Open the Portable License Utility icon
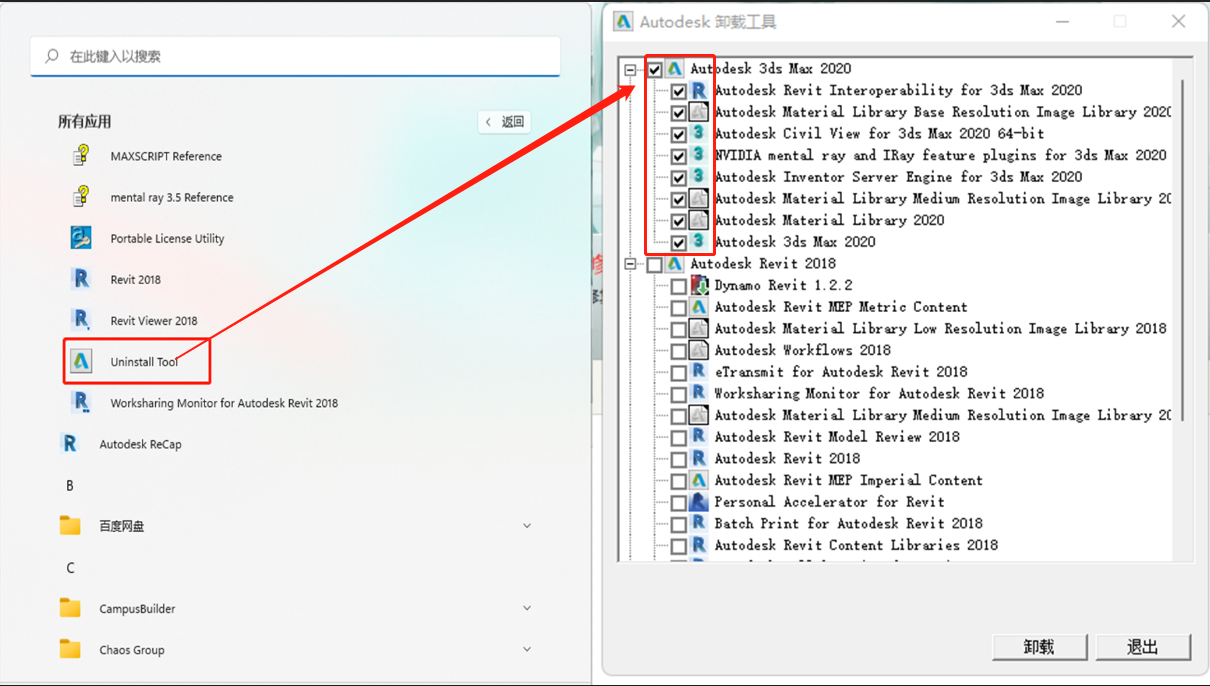 pyautogui.click(x=81, y=238)
